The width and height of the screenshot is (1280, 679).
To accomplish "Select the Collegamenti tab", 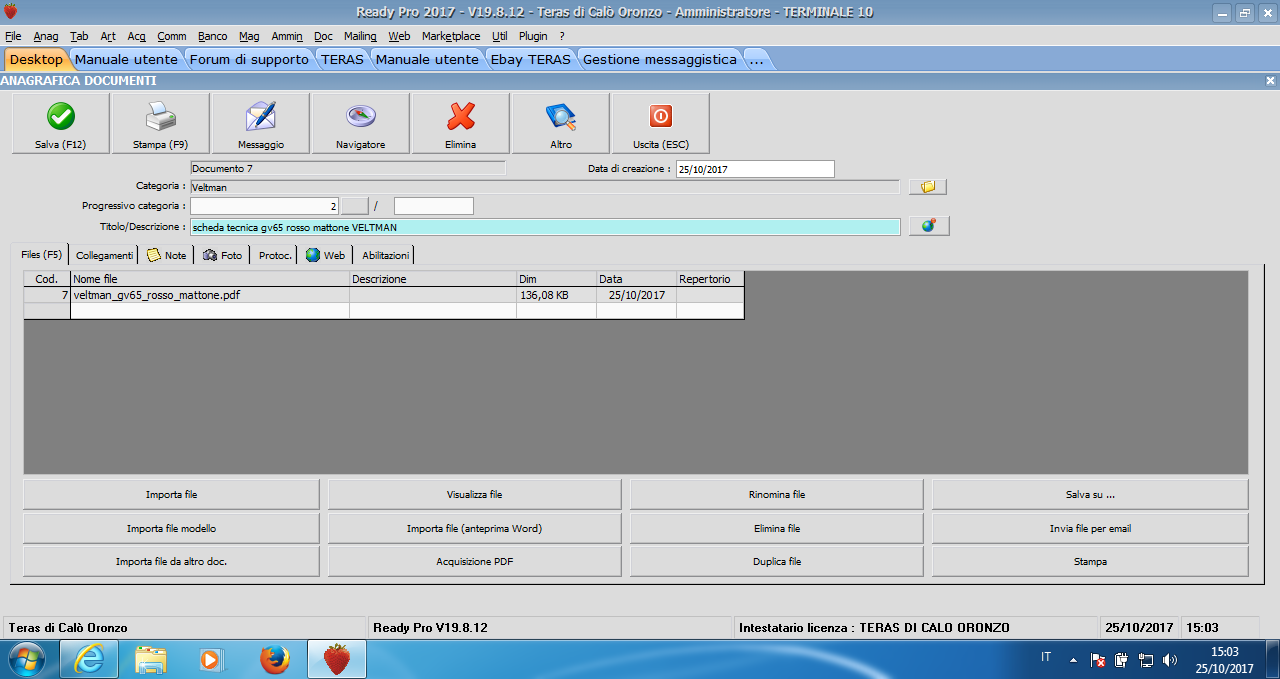I will (104, 255).
